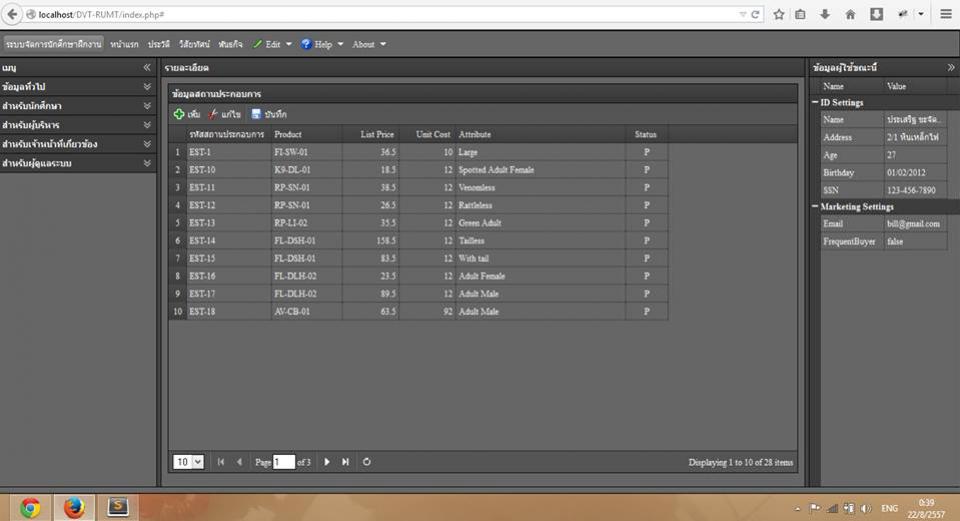Screen dimensions: 960x521
Task: Open the Edit menu dropdown
Action: coord(272,44)
